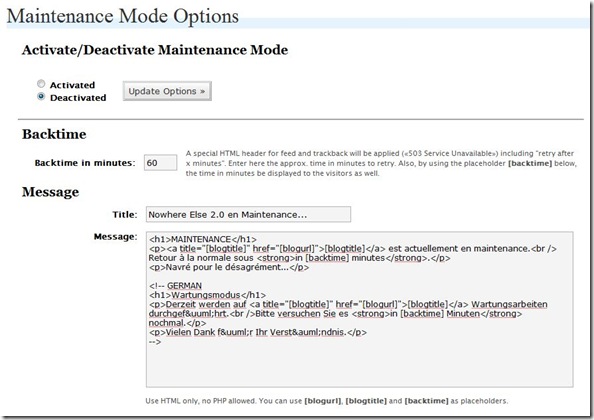This screenshot has width=594, height=420.
Task: Click the Backtime section heading
Action: click(x=54, y=134)
